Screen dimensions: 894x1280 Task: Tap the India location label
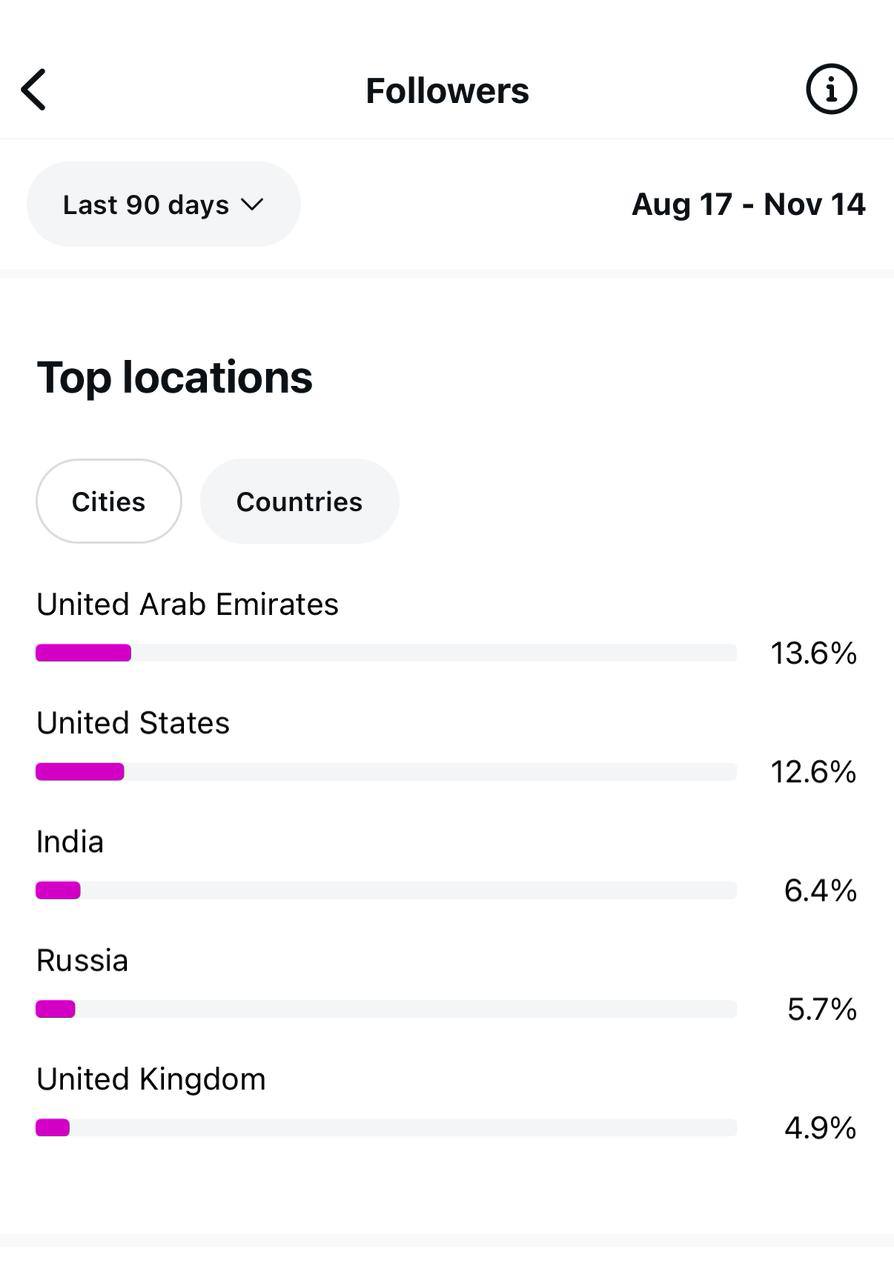tap(70, 842)
